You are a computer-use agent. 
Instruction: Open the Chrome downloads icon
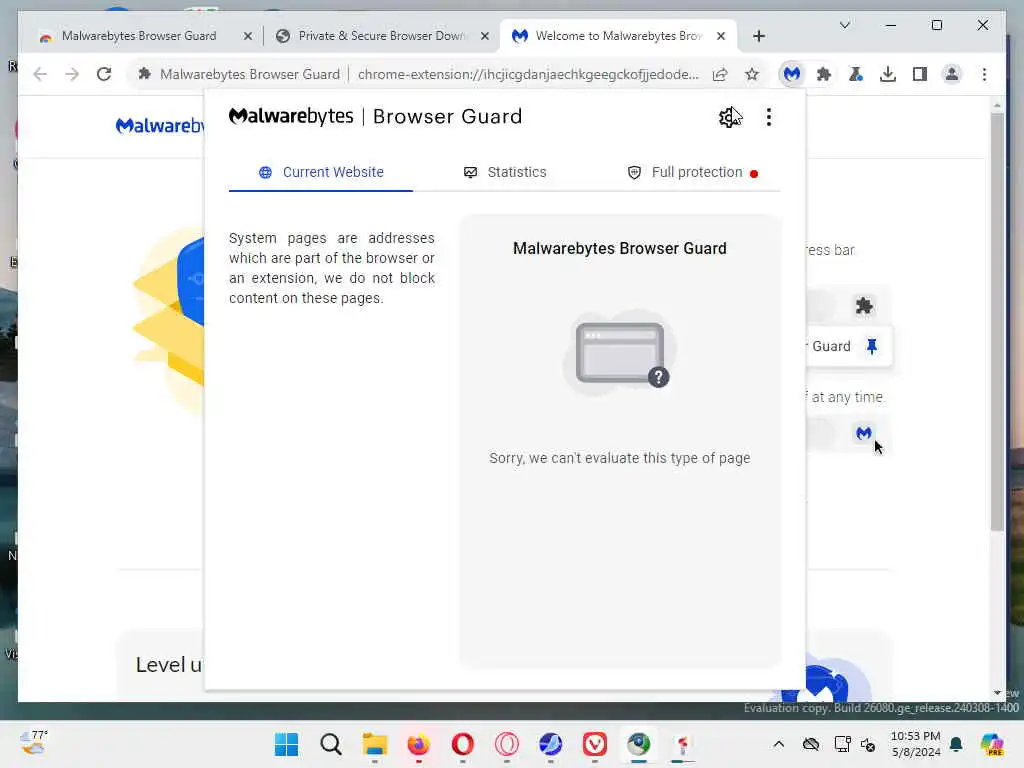click(x=888, y=74)
